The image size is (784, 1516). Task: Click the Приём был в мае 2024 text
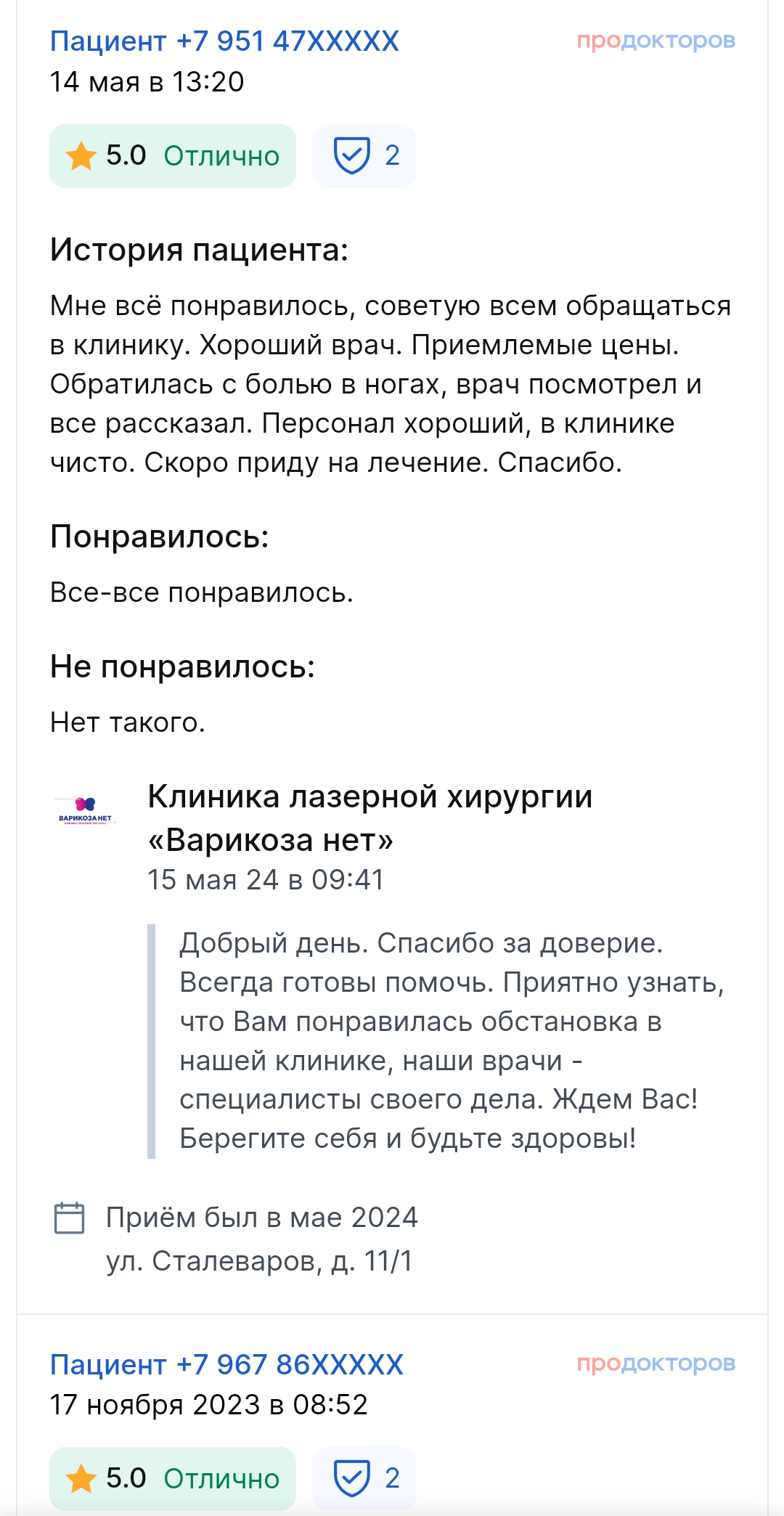coord(261,1218)
